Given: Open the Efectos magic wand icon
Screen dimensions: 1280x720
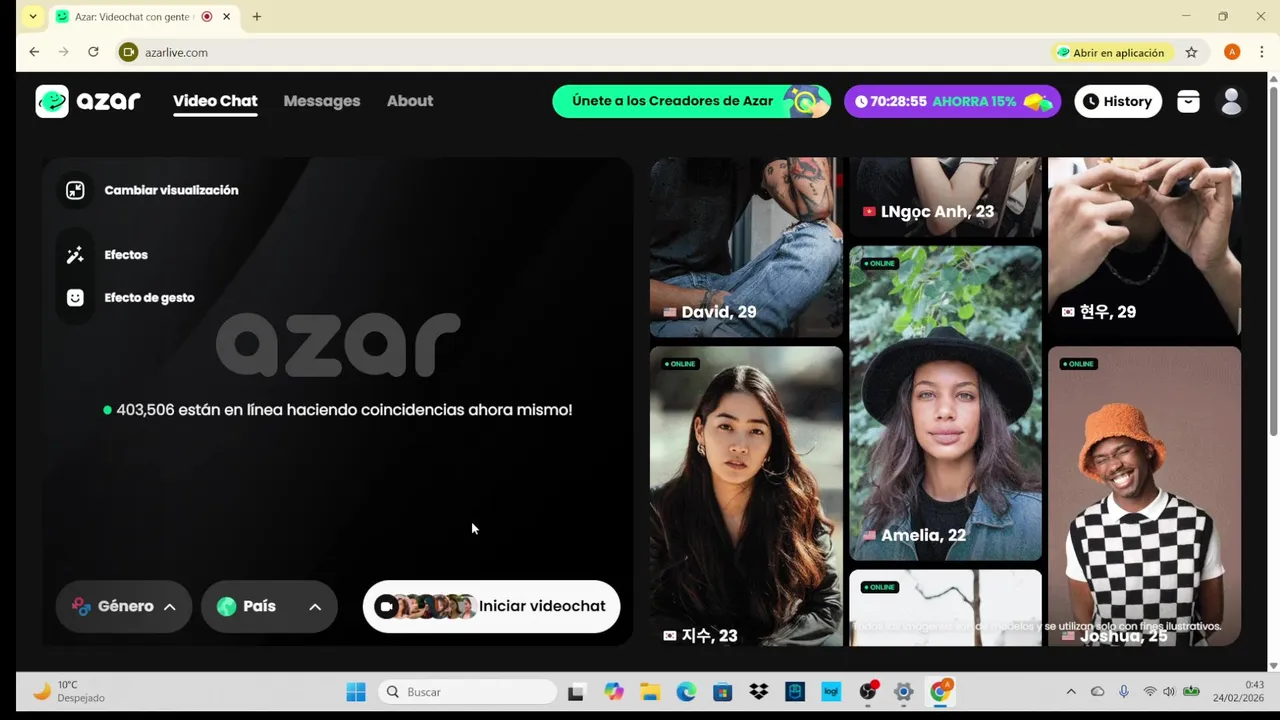Looking at the screenshot, I should (75, 255).
